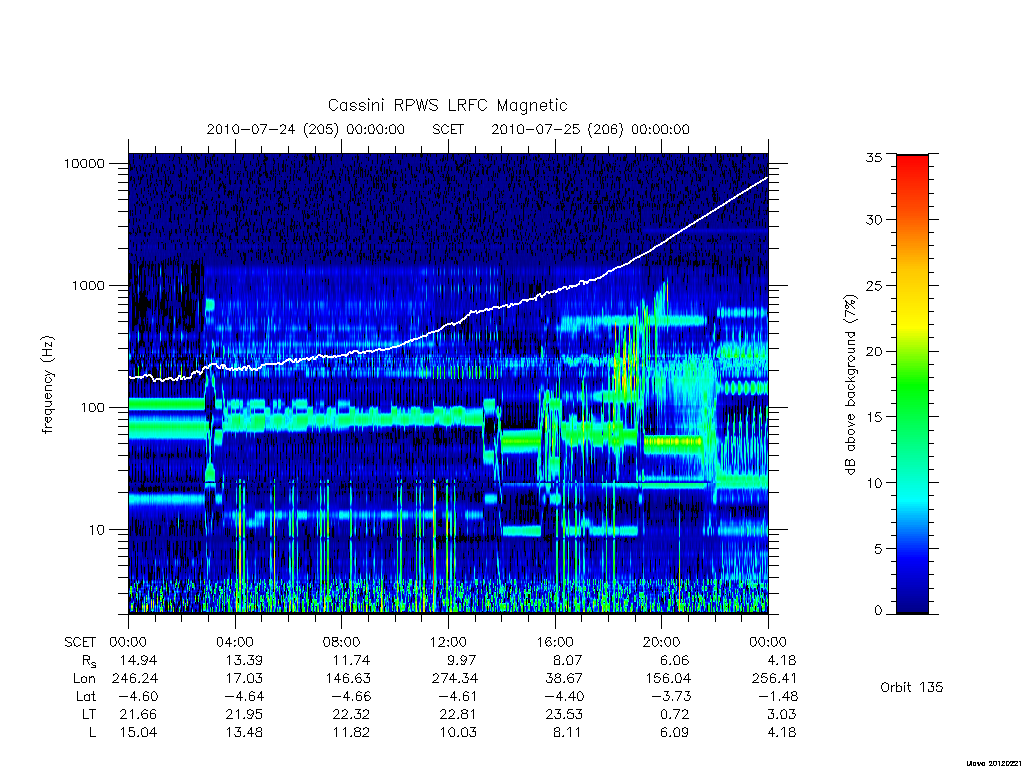Screen dimensions: 1024x768
Task: Click the plot title 'Cassini RPWS LRFC Magnetic'
Action: coord(447,105)
